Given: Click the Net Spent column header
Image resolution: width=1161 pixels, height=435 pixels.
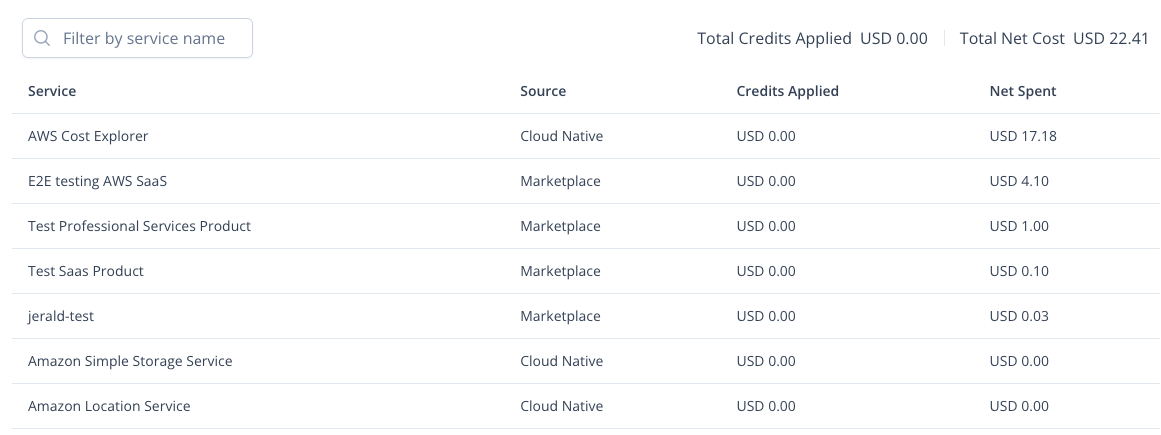Looking at the screenshot, I should click(x=1023, y=91).
